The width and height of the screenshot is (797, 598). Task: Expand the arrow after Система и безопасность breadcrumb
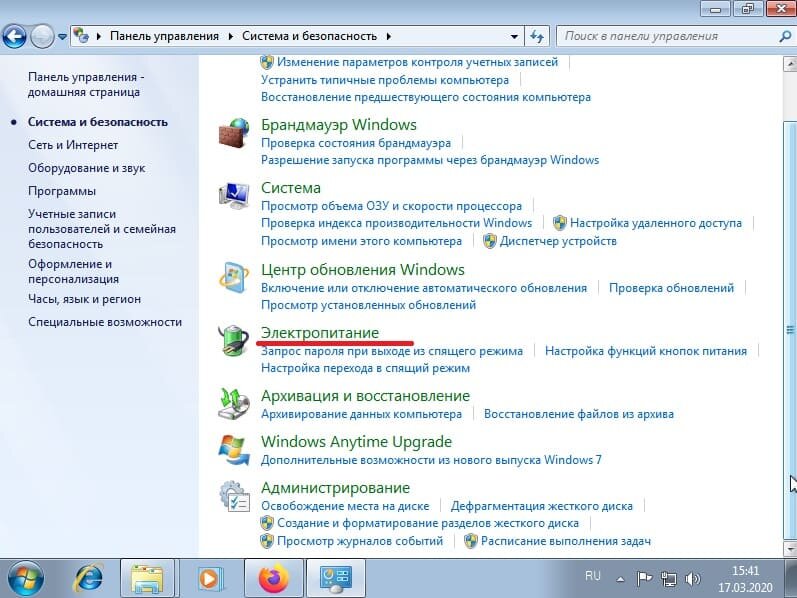click(x=389, y=36)
